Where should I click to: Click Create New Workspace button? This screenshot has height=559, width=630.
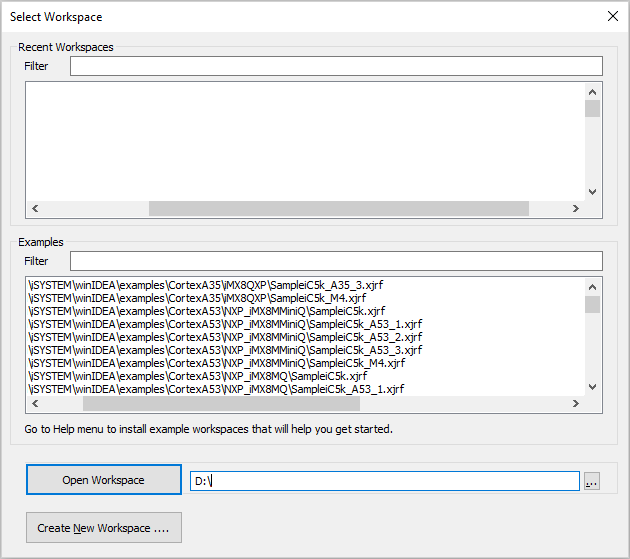click(103, 528)
